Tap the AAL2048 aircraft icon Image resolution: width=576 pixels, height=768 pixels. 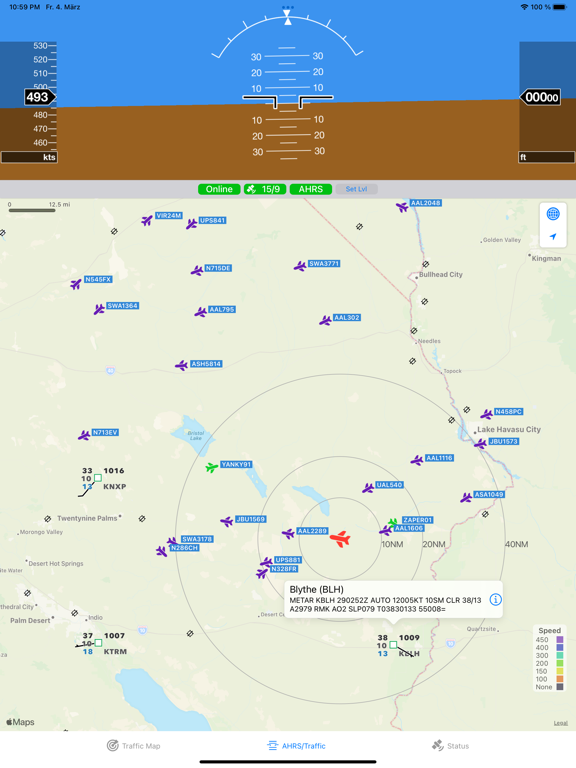(402, 207)
